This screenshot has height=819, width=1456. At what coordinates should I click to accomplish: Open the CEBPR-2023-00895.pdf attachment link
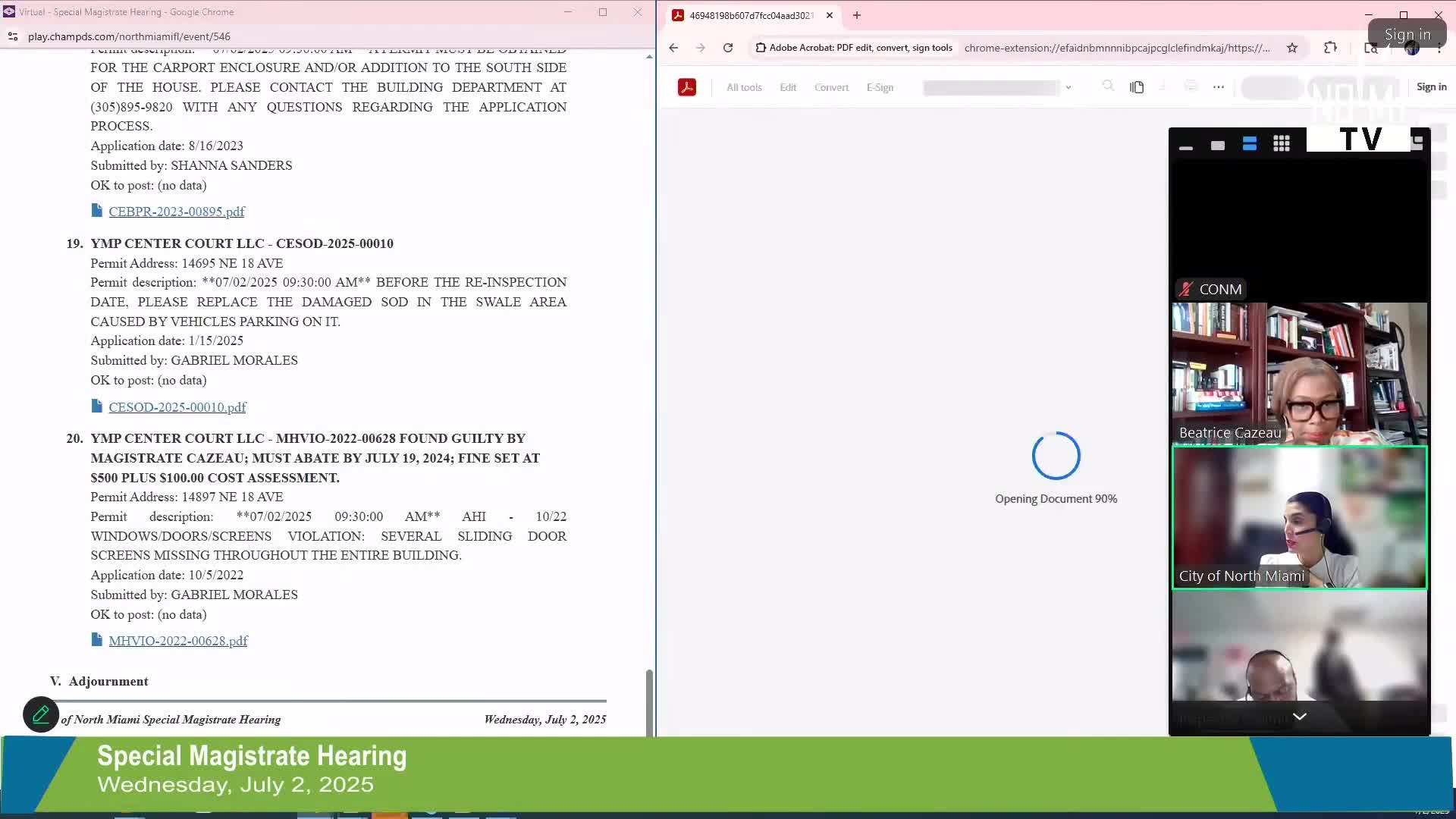[x=176, y=212]
